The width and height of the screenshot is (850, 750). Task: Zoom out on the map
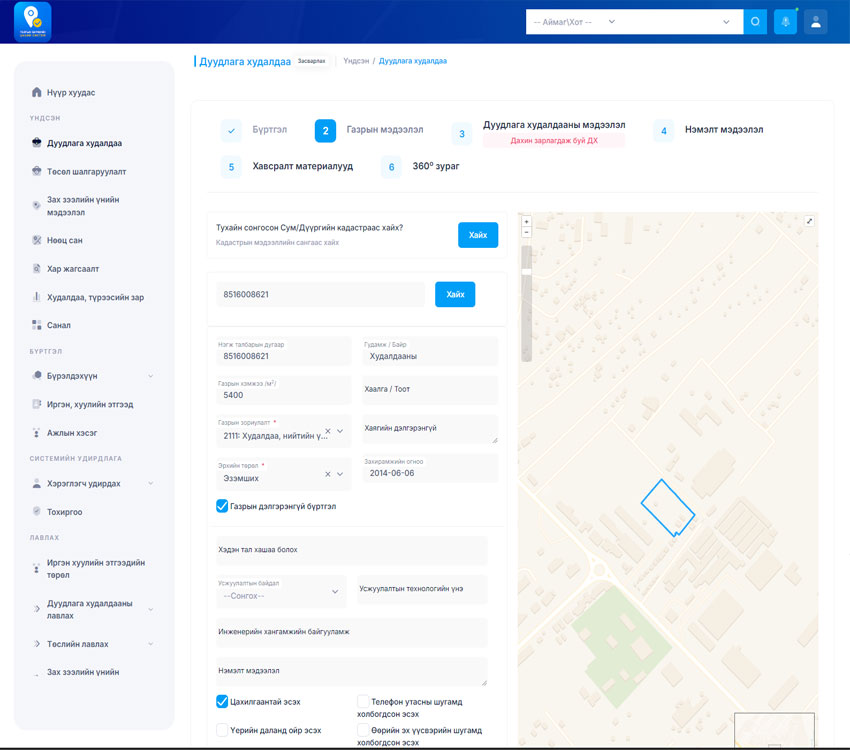click(x=527, y=232)
